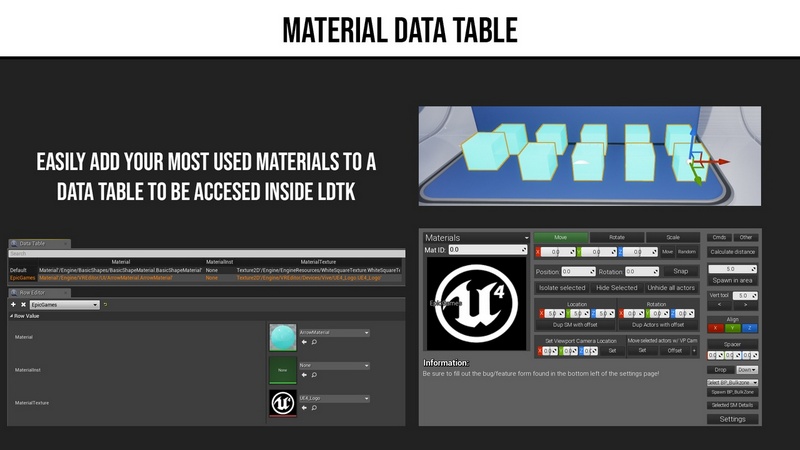Toggle the Rotate transform mode
Image resolution: width=800 pixels, height=450 pixels.
coord(615,237)
